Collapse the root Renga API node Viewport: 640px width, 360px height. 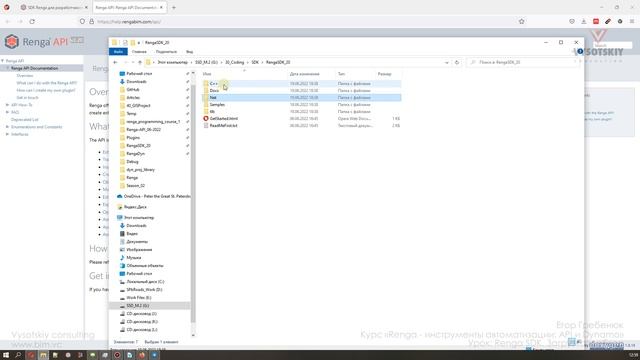pos(3,61)
